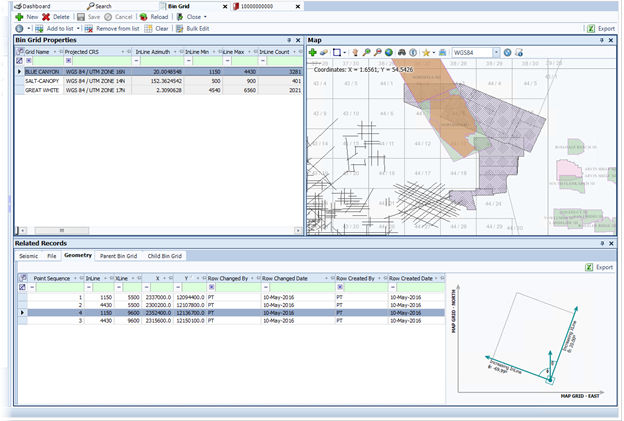Click the blue refresh icon after WGS84
This screenshot has width=624, height=421.
[x=507, y=53]
